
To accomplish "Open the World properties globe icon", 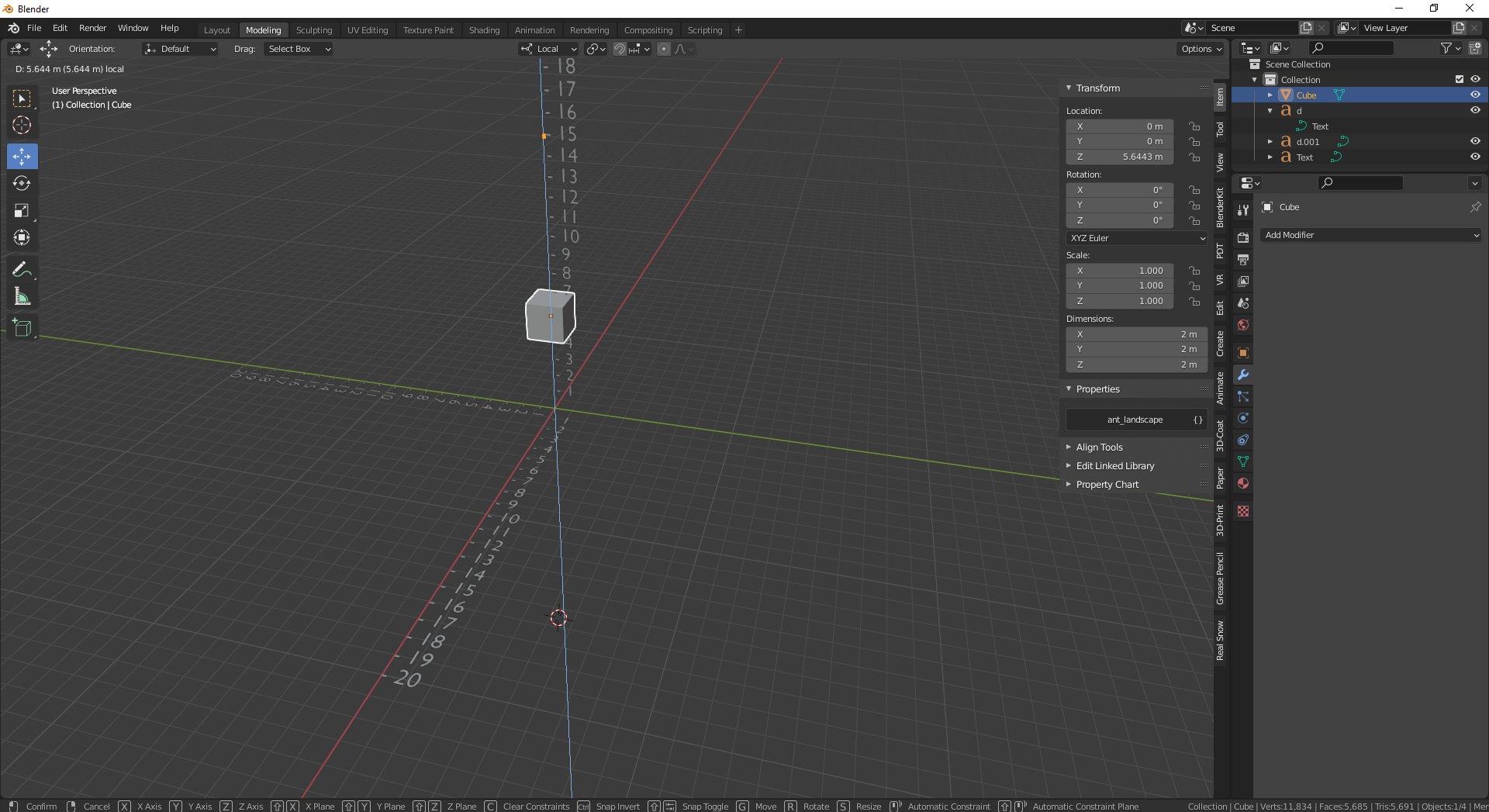I will [1243, 325].
